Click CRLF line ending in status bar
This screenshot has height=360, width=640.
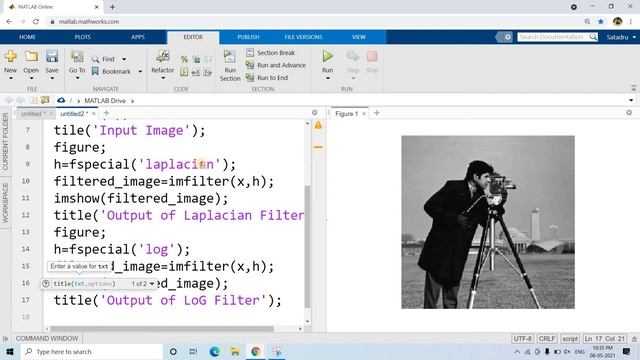point(547,339)
